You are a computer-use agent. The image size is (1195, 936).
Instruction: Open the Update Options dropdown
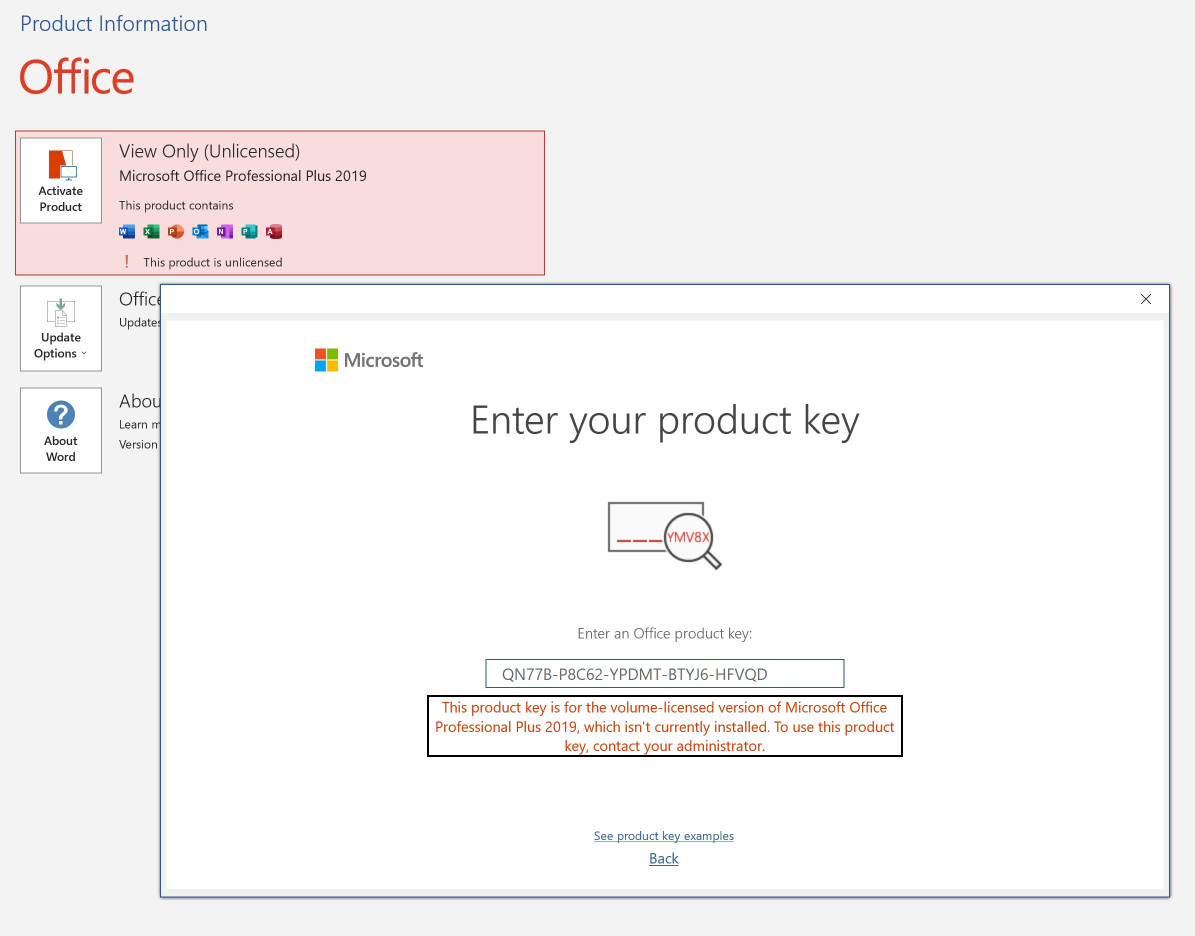coord(61,329)
